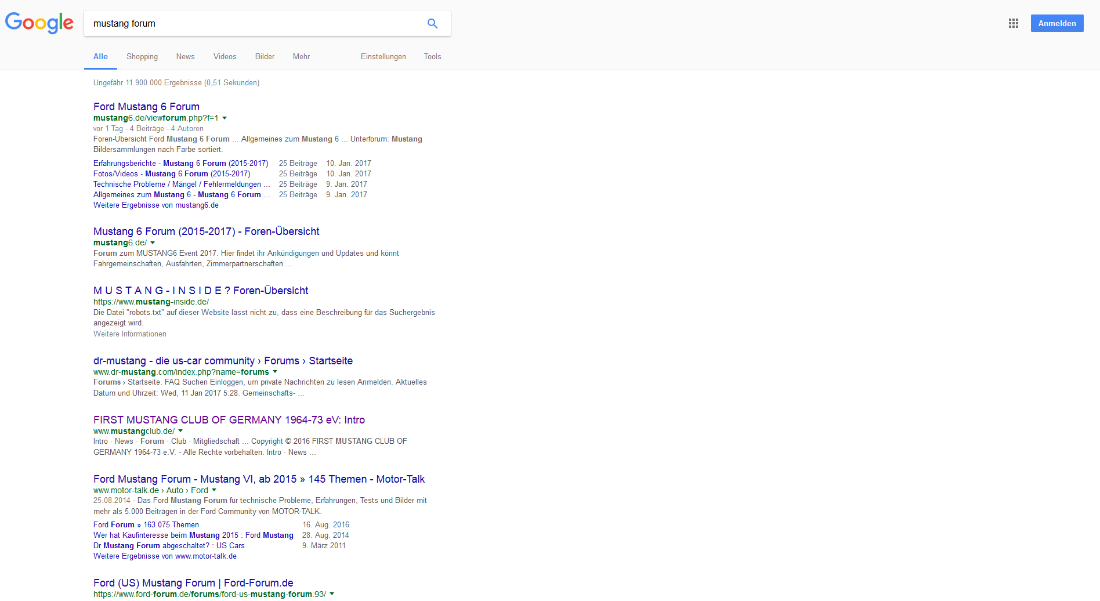This screenshot has width=1100, height=601.
Task: Expand dropdown arrow next to ford-forum.de URL
Action: pyautogui.click(x=332, y=594)
